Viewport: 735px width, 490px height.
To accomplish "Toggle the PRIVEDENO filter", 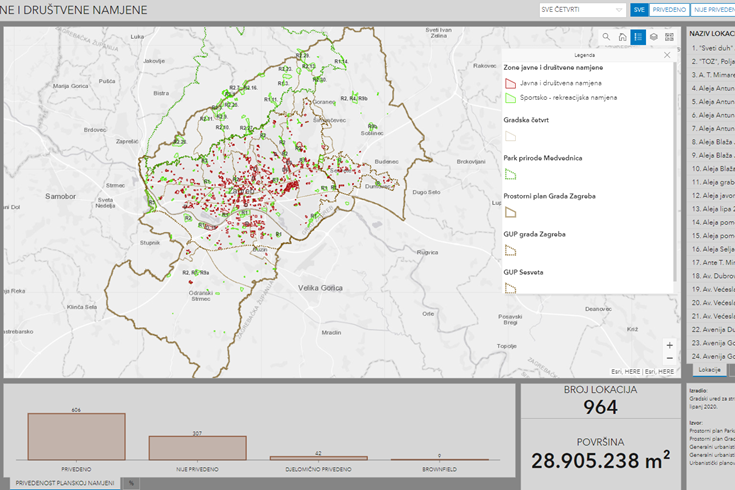I will click(x=669, y=10).
